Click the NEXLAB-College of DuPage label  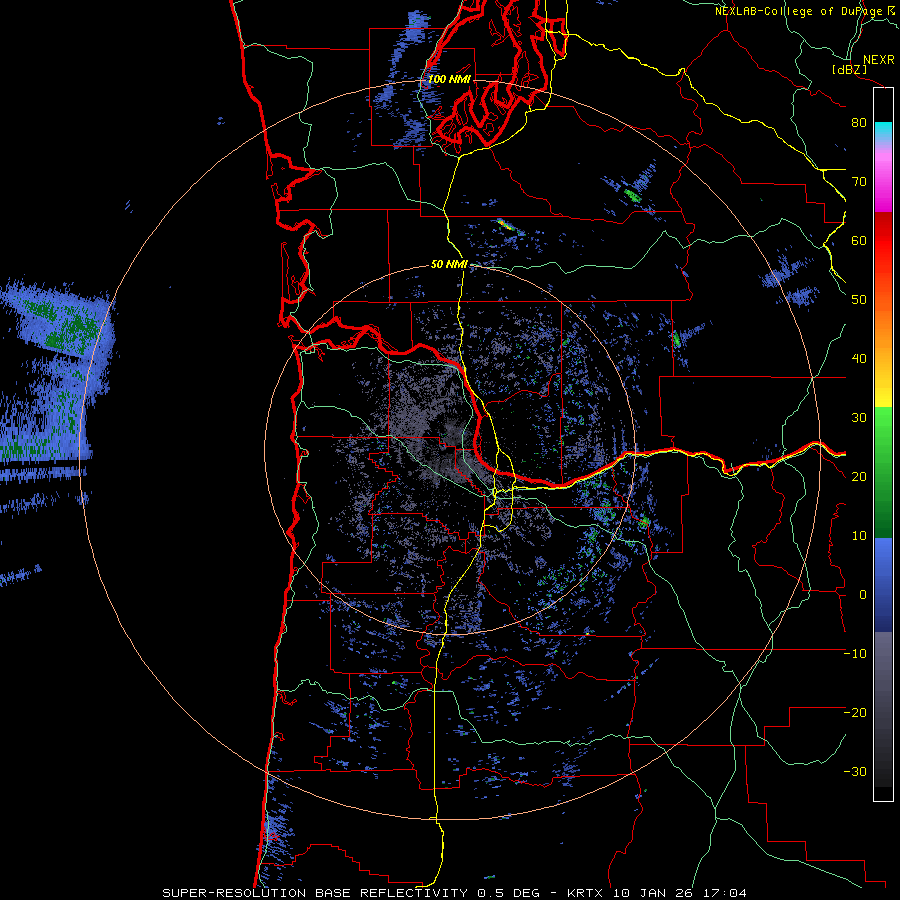pyautogui.click(x=798, y=11)
